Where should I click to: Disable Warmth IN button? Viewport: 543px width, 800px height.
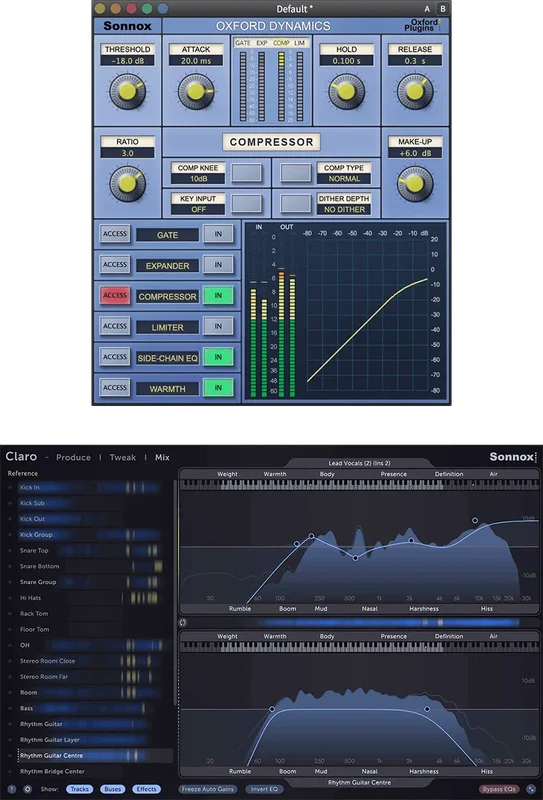pyautogui.click(x=218, y=388)
